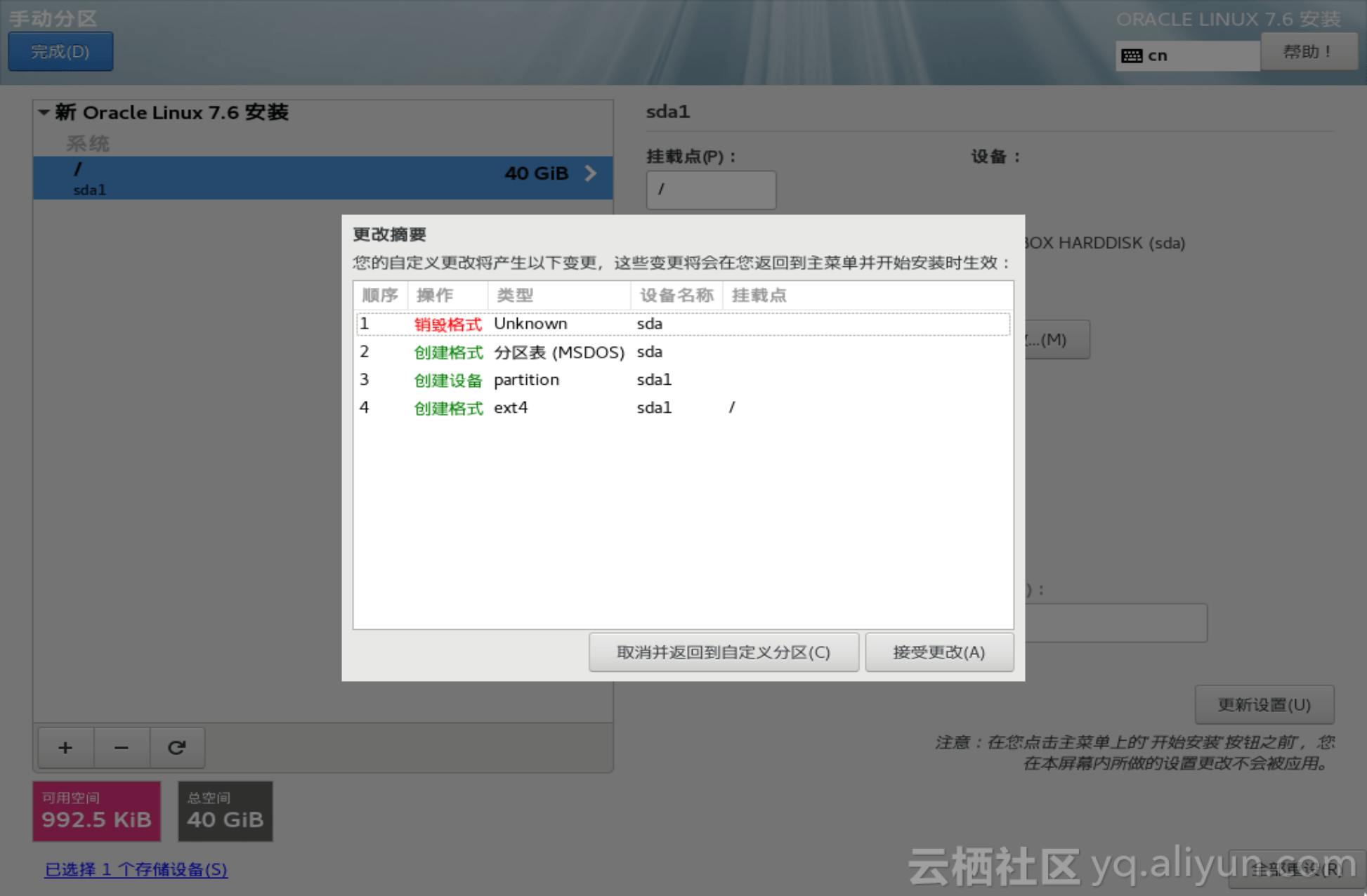The image size is (1367, 896).
Task: Open the selected storage devices link
Action: tap(136, 869)
